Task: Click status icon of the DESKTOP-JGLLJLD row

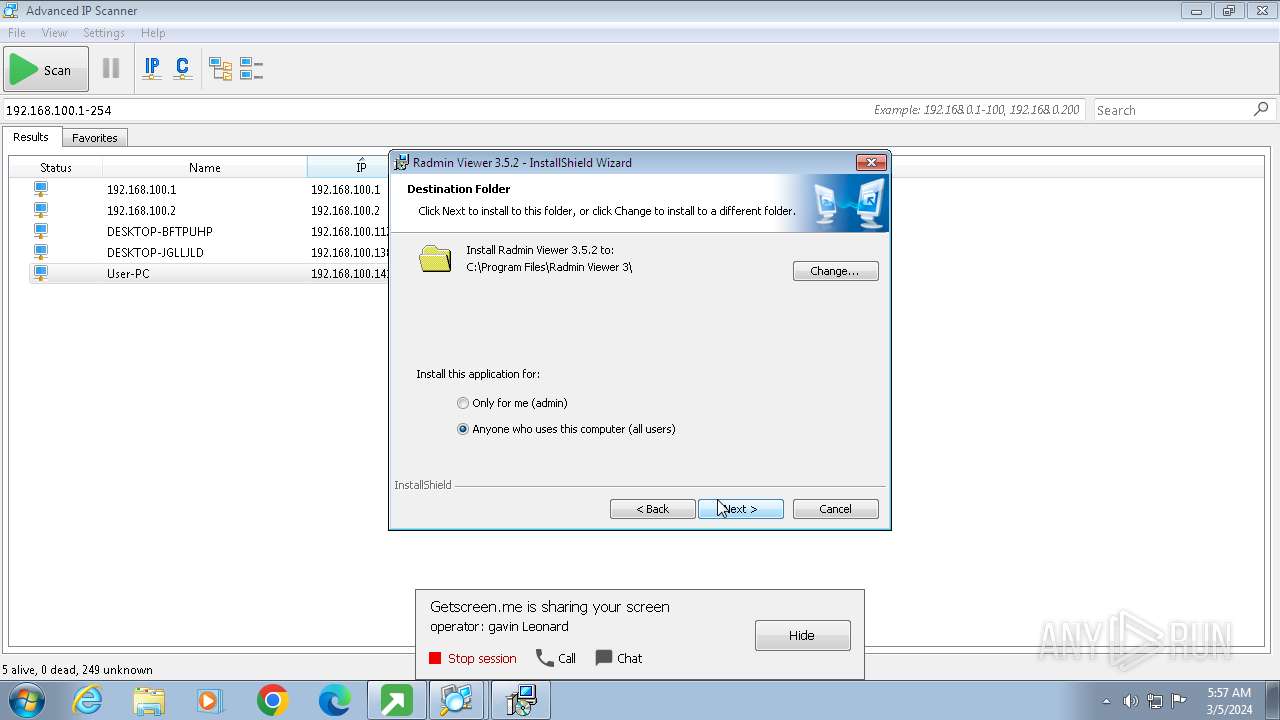Action: click(41, 252)
